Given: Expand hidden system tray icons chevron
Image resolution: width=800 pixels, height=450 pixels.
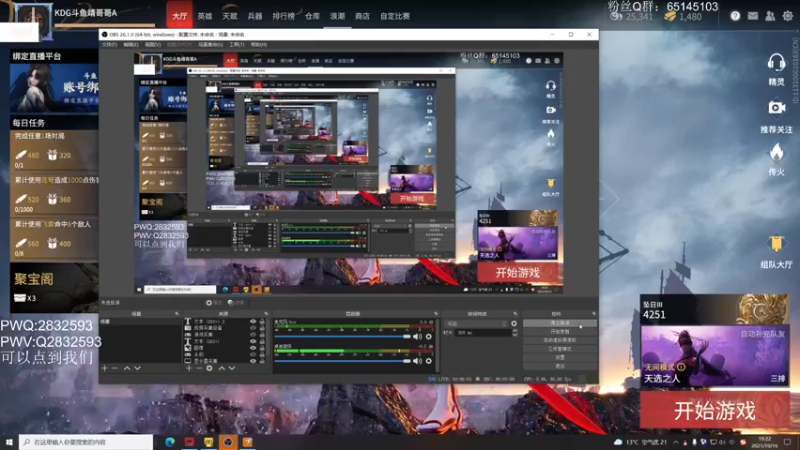Looking at the screenshot, I should [x=676, y=442].
